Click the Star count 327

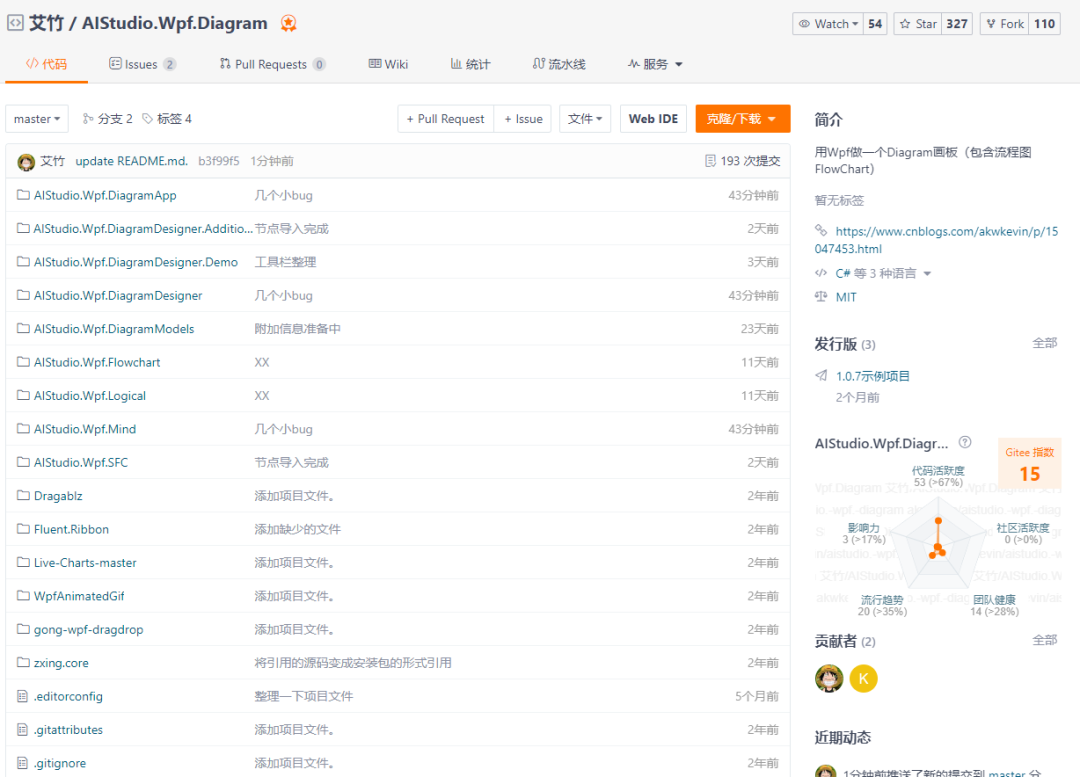[957, 24]
